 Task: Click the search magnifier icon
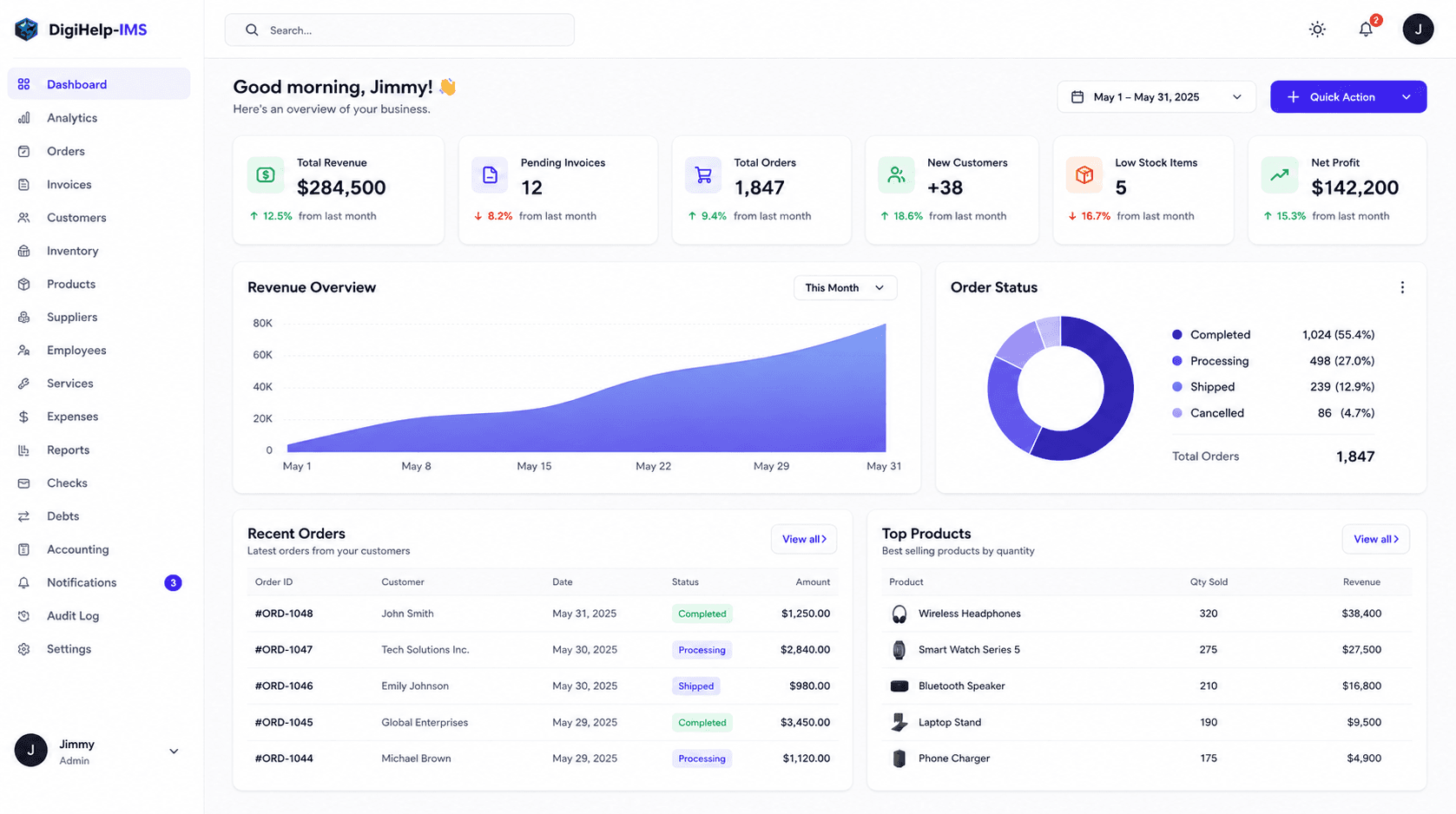coord(252,30)
